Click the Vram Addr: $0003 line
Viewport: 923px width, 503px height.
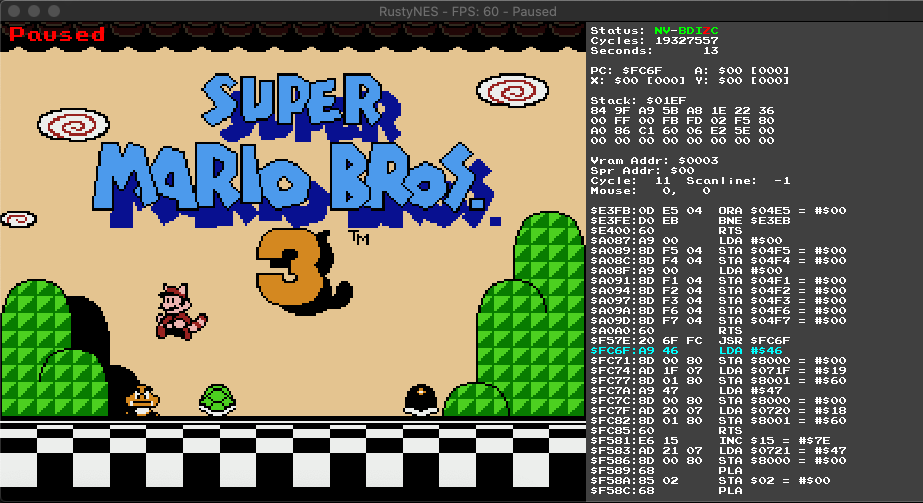pyautogui.click(x=654, y=161)
